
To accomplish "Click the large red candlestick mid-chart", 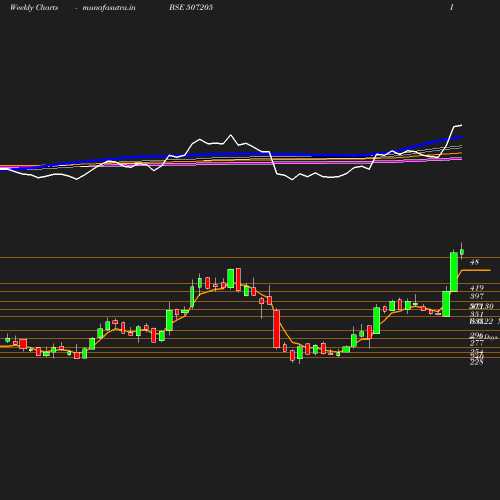I will coord(277,329).
